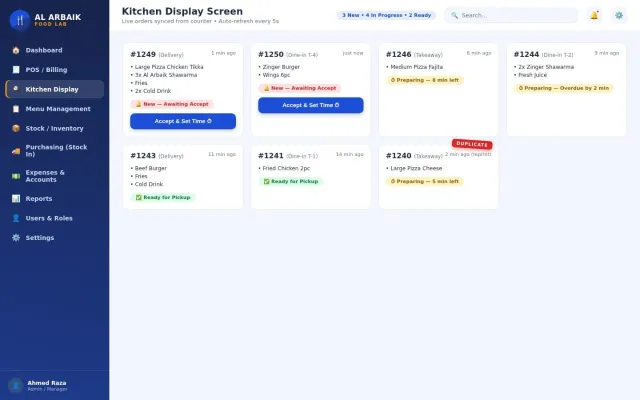Click Preparing 5 min left badge
The width and height of the screenshot is (640, 400).
point(424,181)
